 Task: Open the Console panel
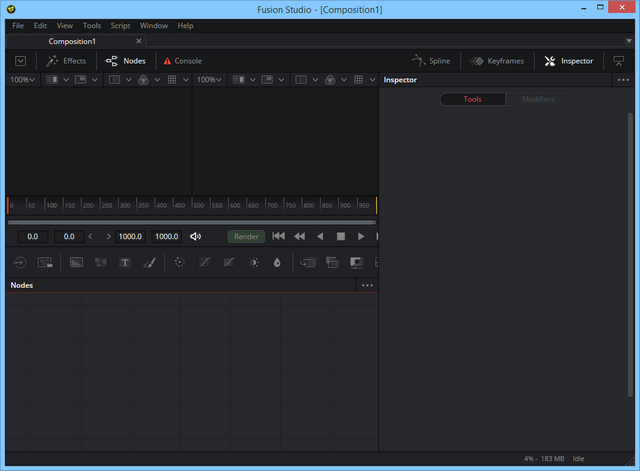coord(182,61)
